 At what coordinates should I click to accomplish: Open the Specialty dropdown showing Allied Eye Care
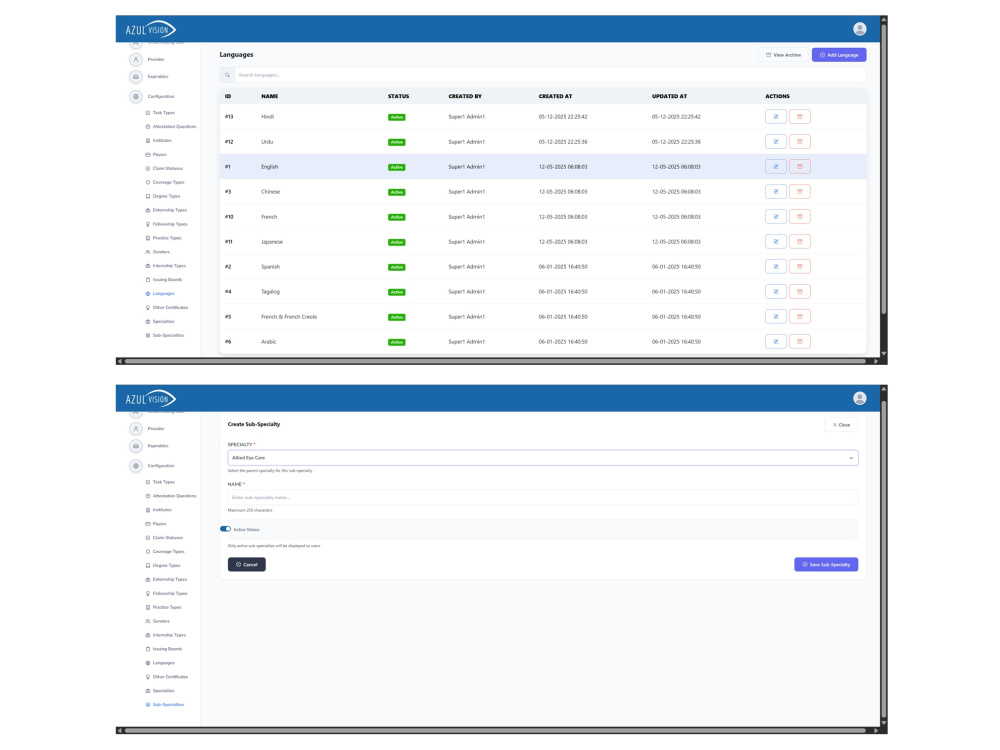(543, 457)
